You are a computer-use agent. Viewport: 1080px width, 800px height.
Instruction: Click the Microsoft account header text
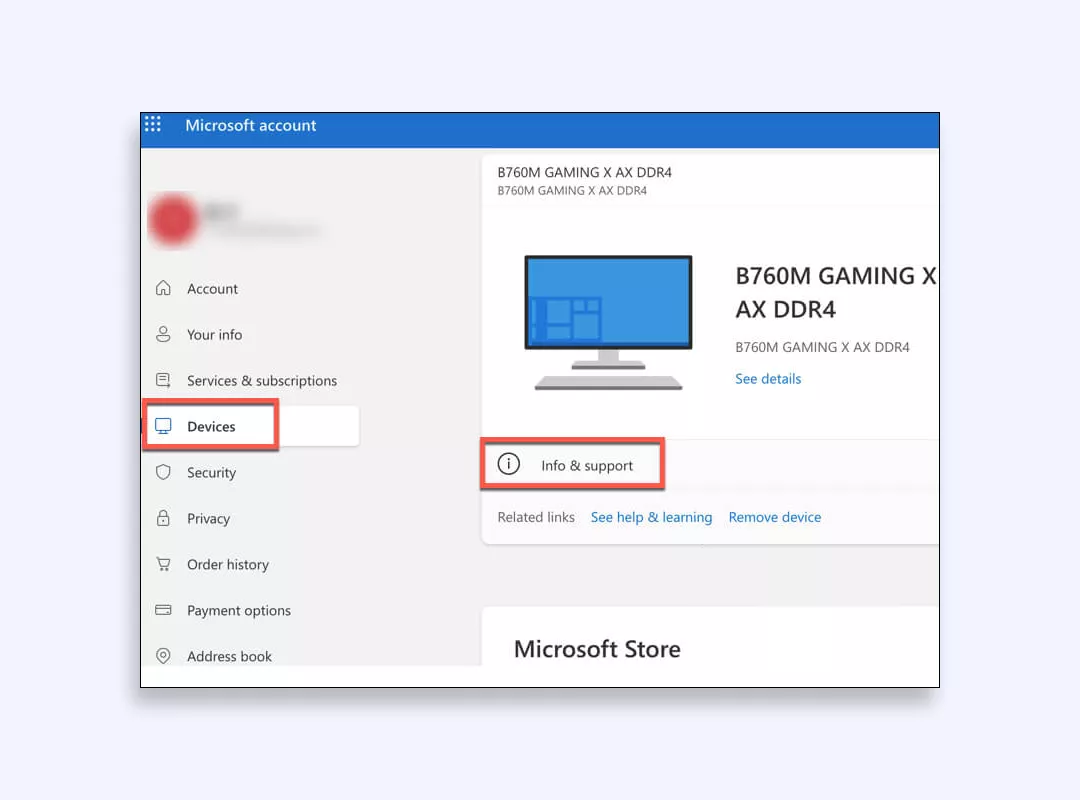pyautogui.click(x=250, y=125)
